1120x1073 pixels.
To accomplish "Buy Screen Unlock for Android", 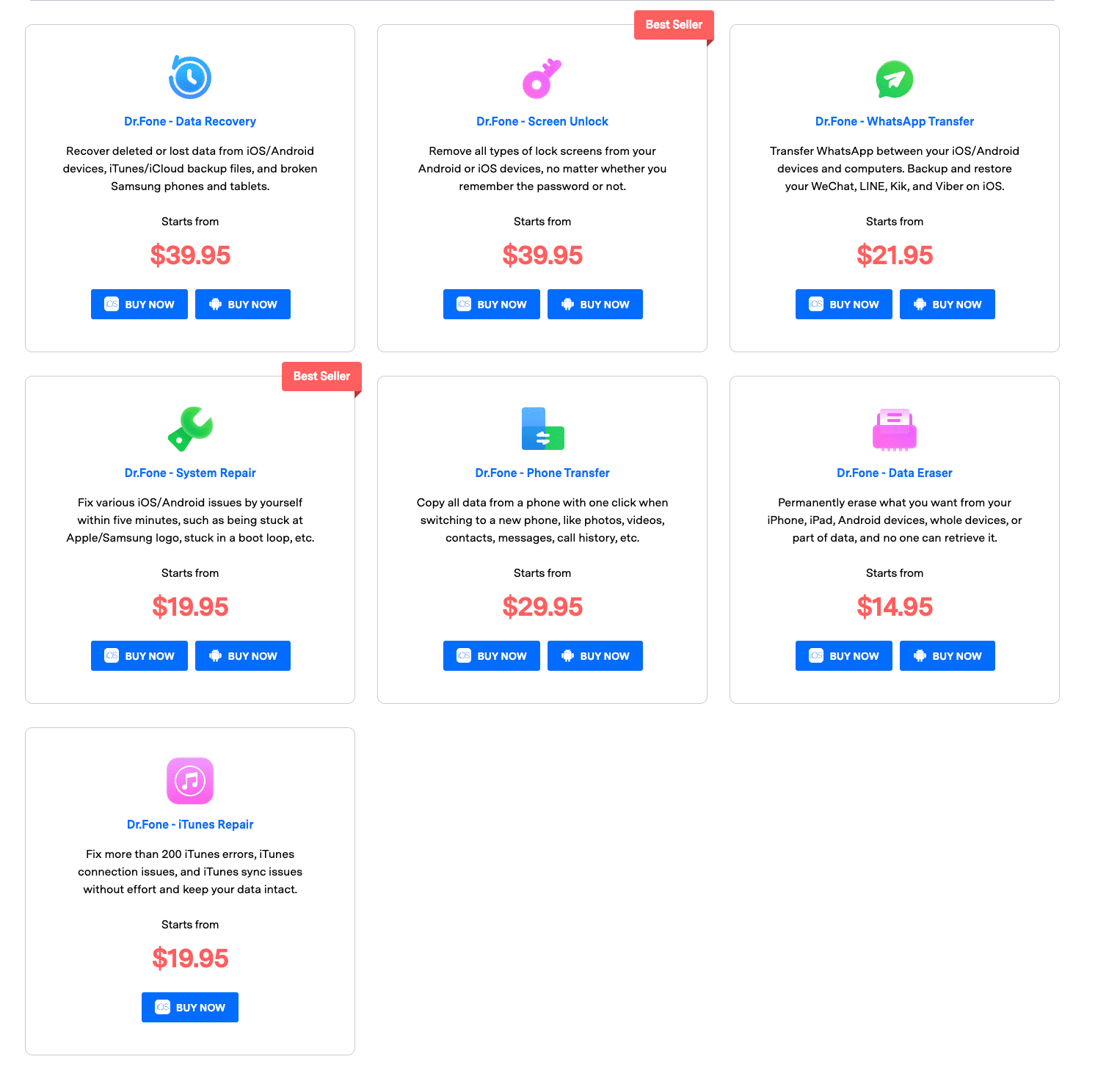I will 595,305.
